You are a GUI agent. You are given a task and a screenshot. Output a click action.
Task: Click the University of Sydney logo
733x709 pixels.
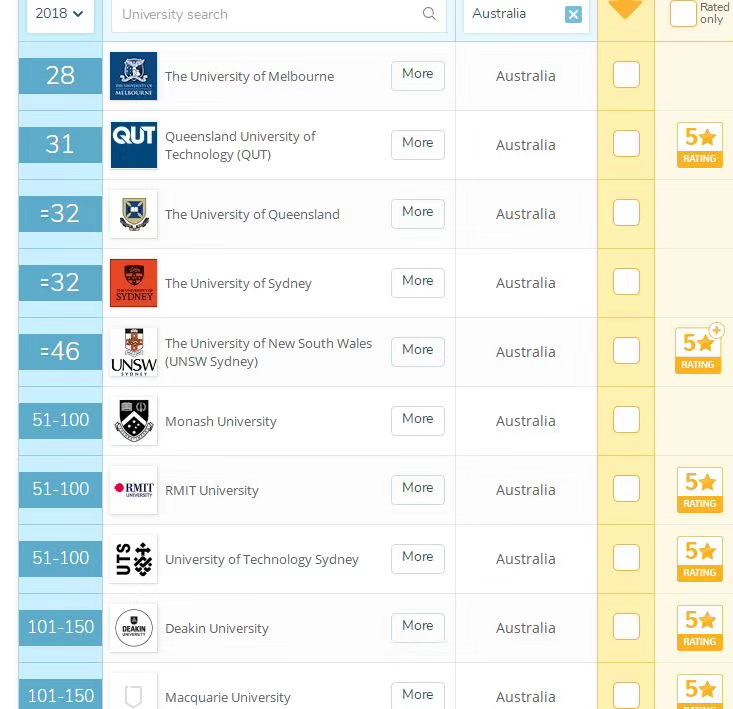[133, 283]
